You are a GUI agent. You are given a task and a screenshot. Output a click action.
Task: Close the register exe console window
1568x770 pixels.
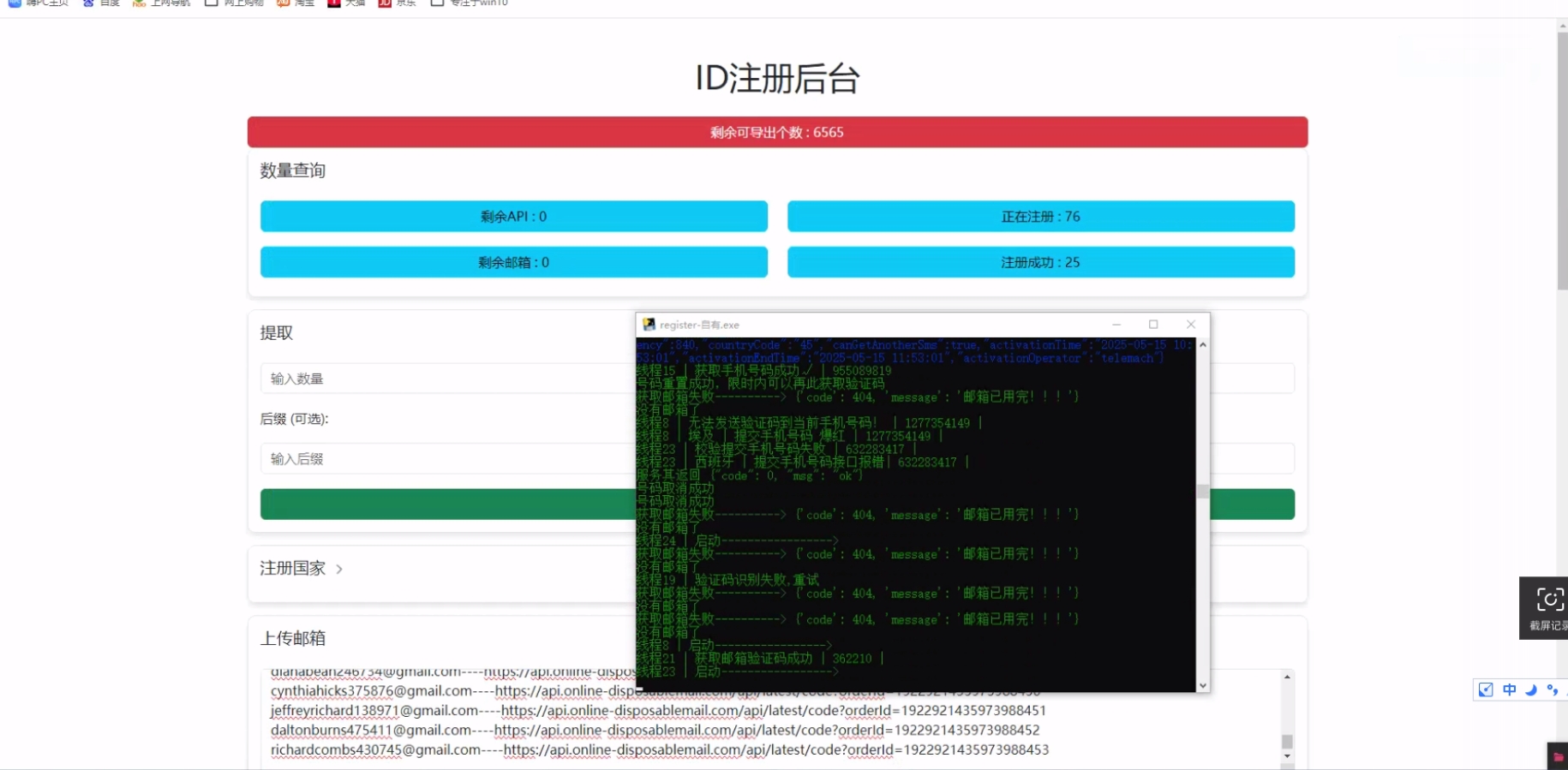[1190, 325]
